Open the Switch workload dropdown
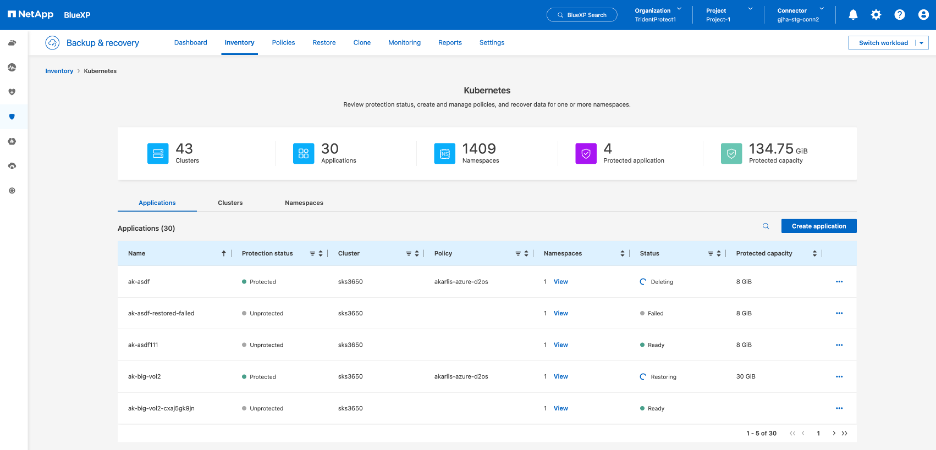Screen dimensions: 936x450 (920, 43)
